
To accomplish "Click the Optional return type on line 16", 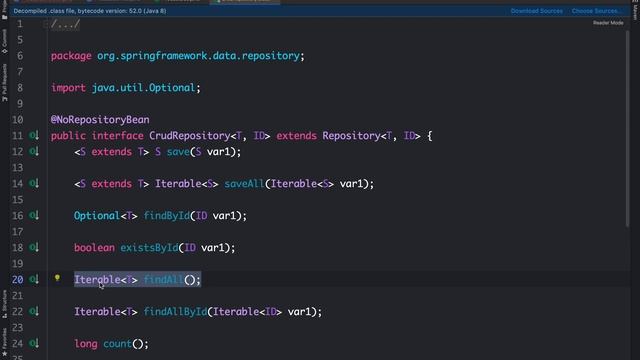I will pos(97,216).
